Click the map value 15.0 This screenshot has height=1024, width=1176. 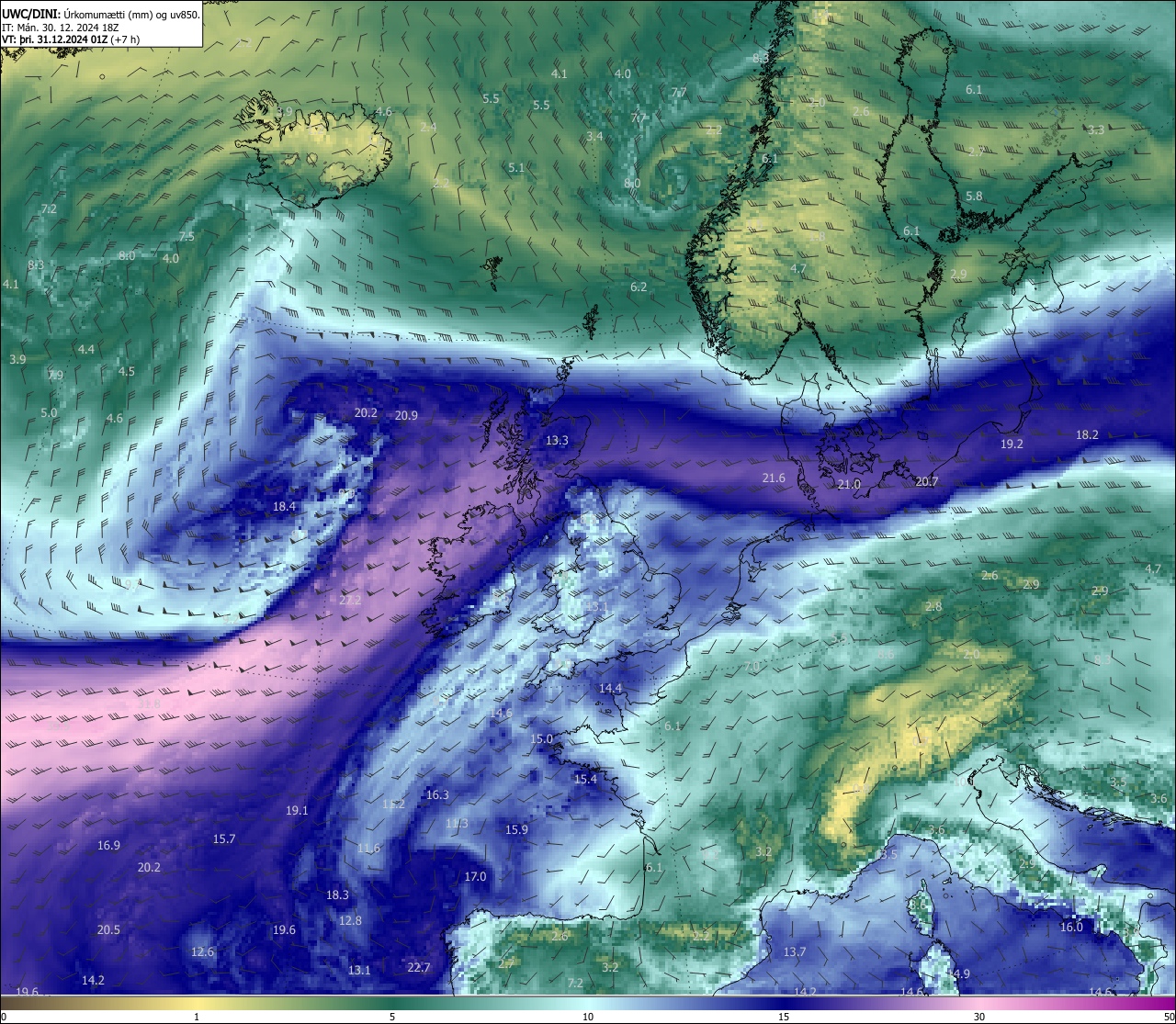[x=542, y=738]
